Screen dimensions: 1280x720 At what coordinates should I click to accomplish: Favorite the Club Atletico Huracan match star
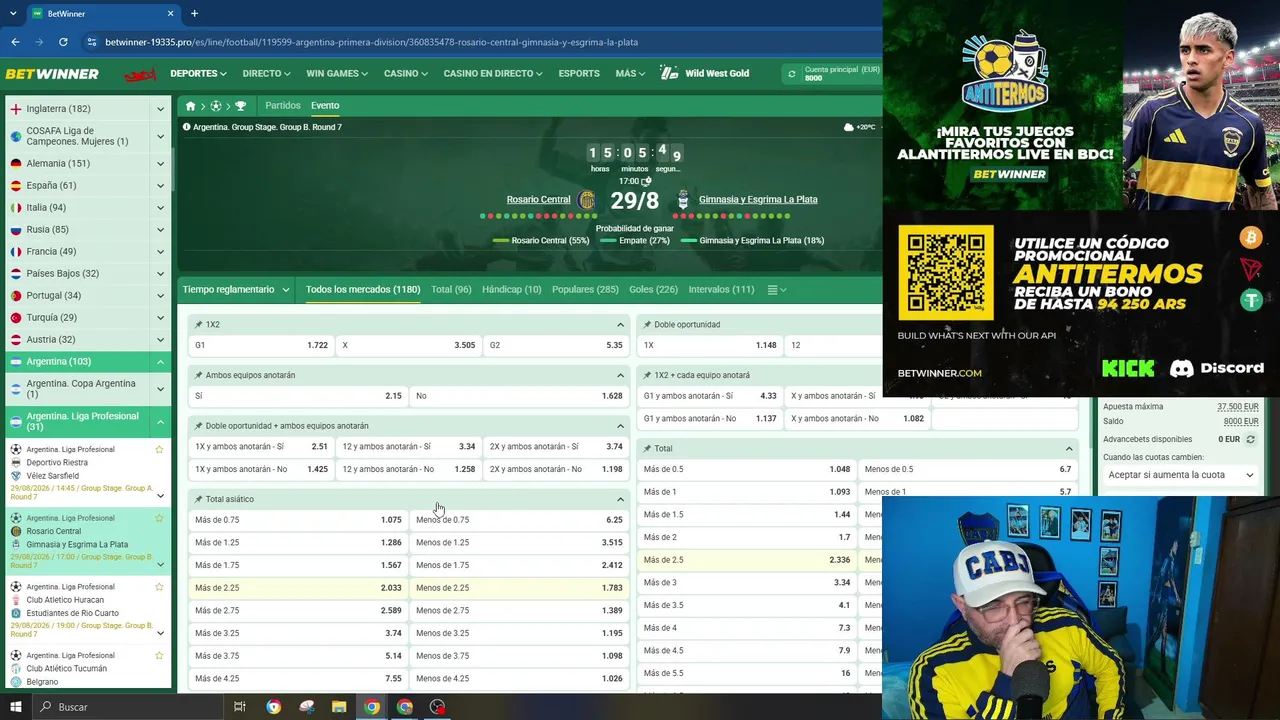point(159,587)
